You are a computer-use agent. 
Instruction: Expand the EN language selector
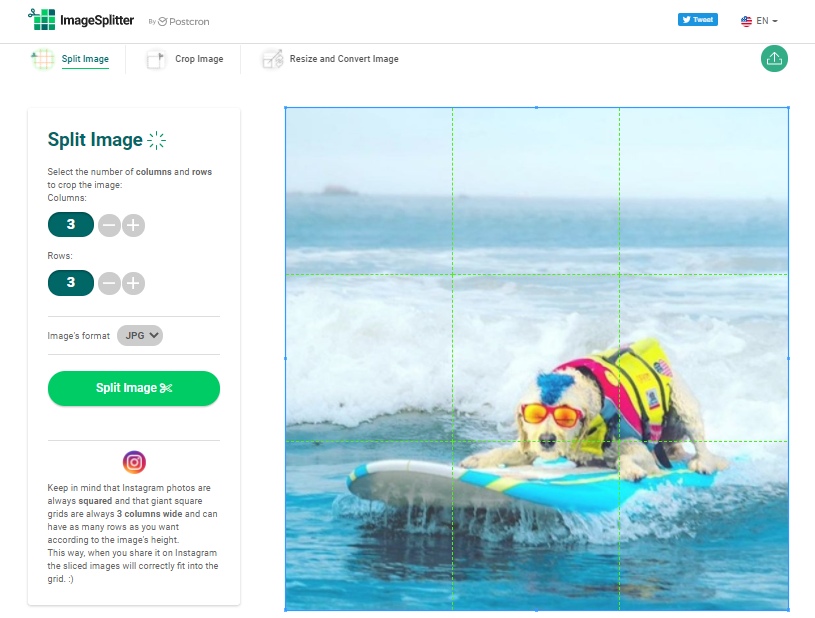pos(759,21)
